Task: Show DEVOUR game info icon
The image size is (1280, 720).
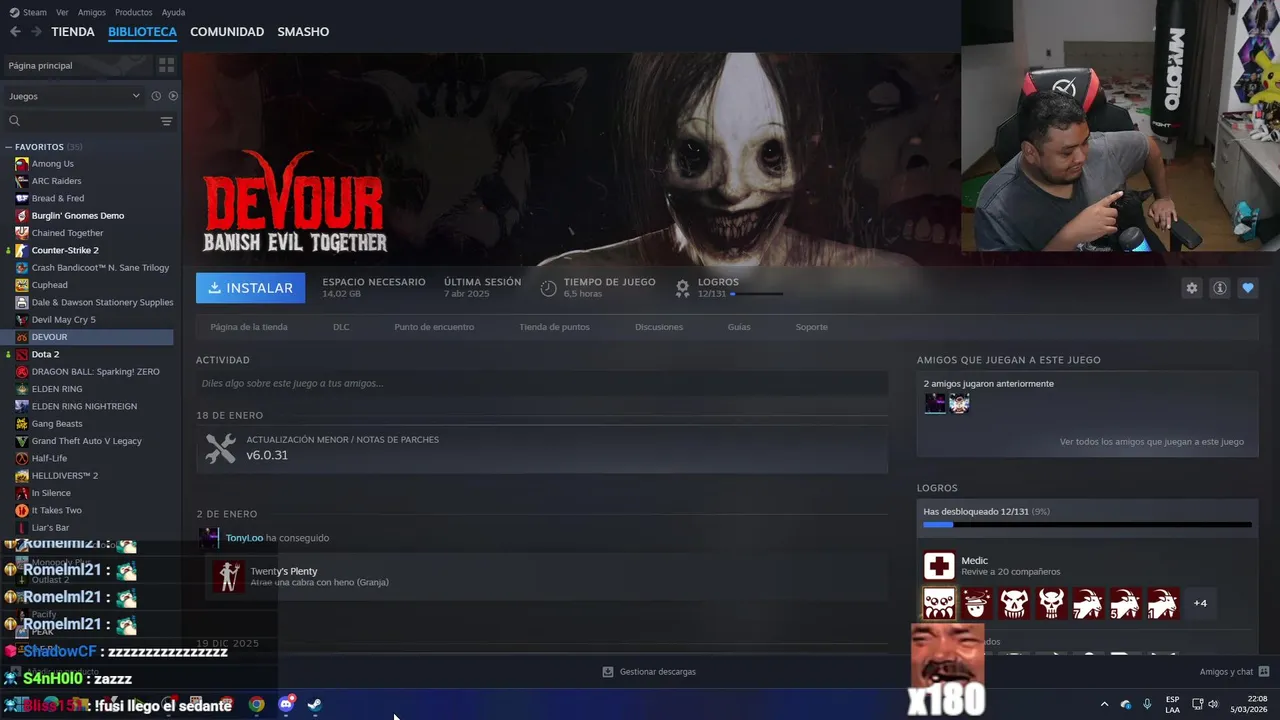Action: 1220,288
